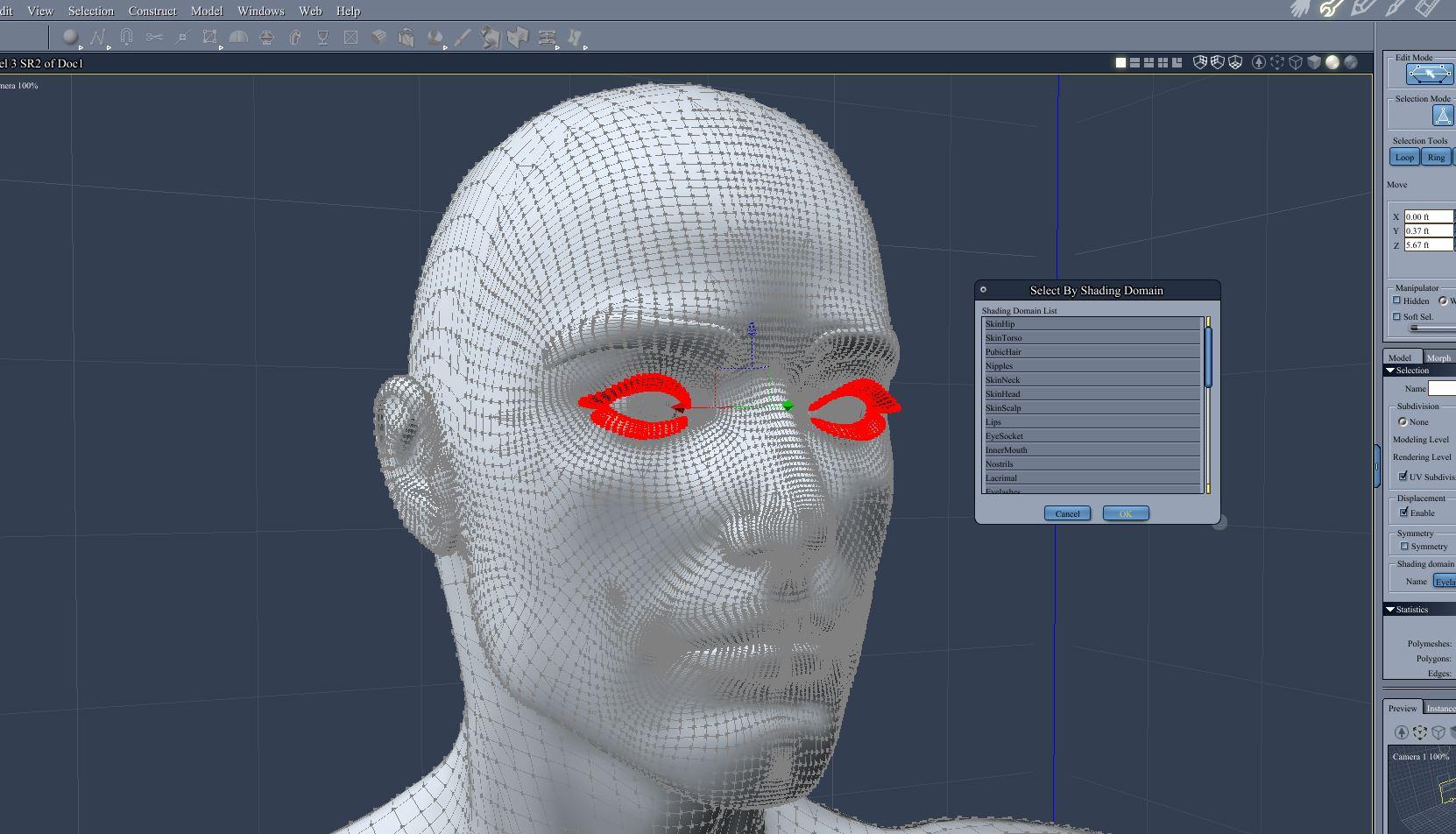Click the Move X value field
The width and height of the screenshot is (1456, 834).
(1429, 216)
